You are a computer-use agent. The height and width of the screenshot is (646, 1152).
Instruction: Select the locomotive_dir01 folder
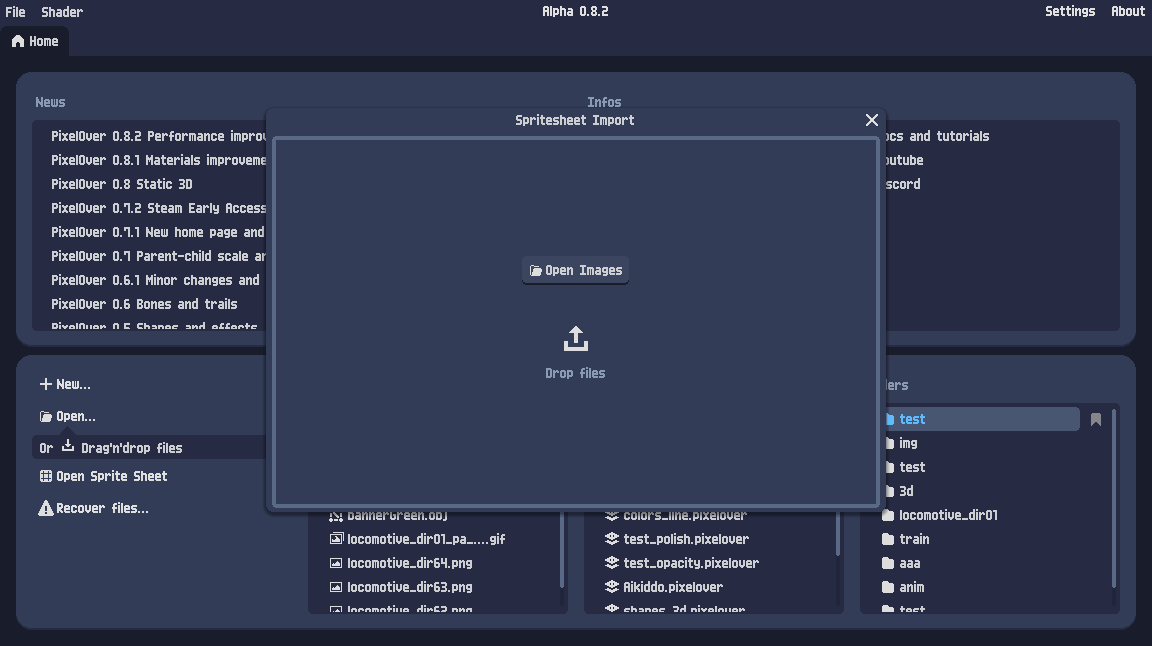point(948,515)
